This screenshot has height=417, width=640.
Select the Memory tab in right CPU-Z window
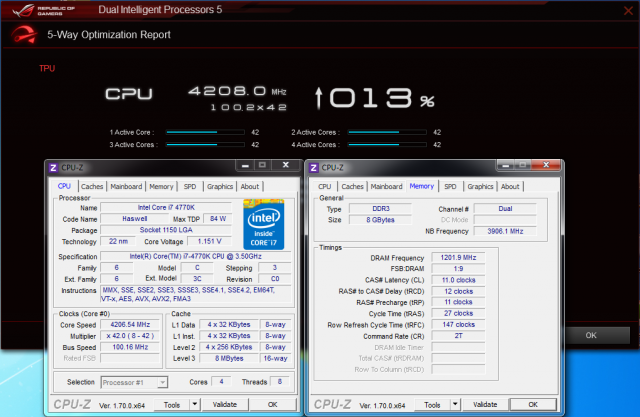(422, 186)
